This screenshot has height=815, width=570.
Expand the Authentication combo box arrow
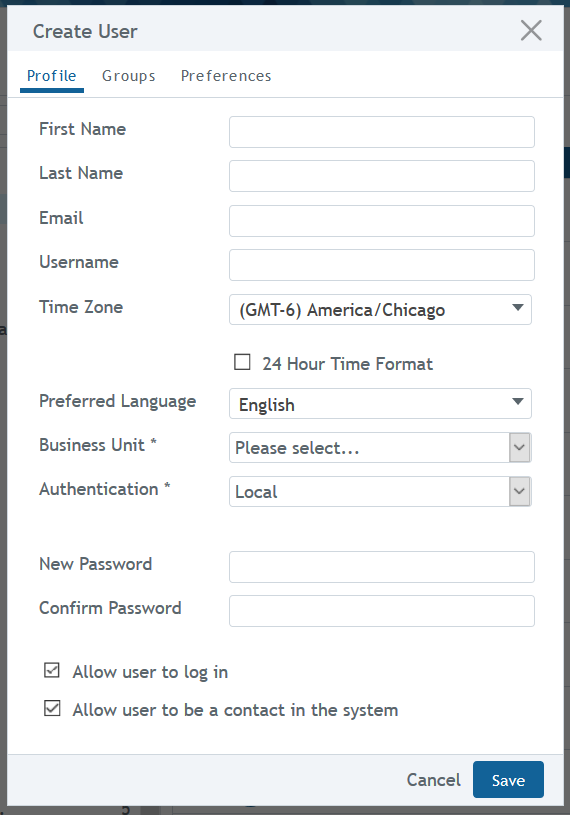520,492
